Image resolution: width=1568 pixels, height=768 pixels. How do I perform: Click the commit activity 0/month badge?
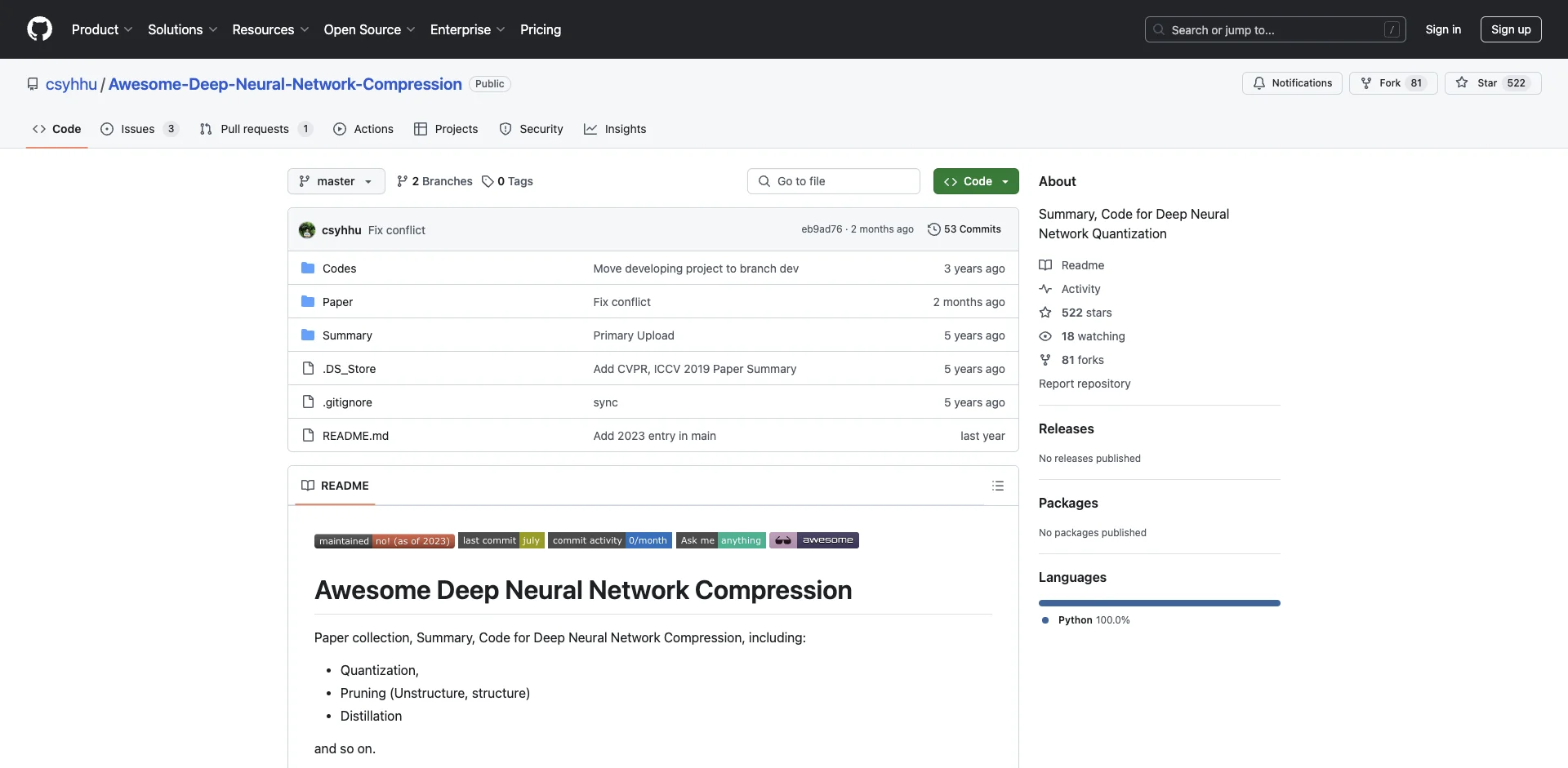coord(610,540)
